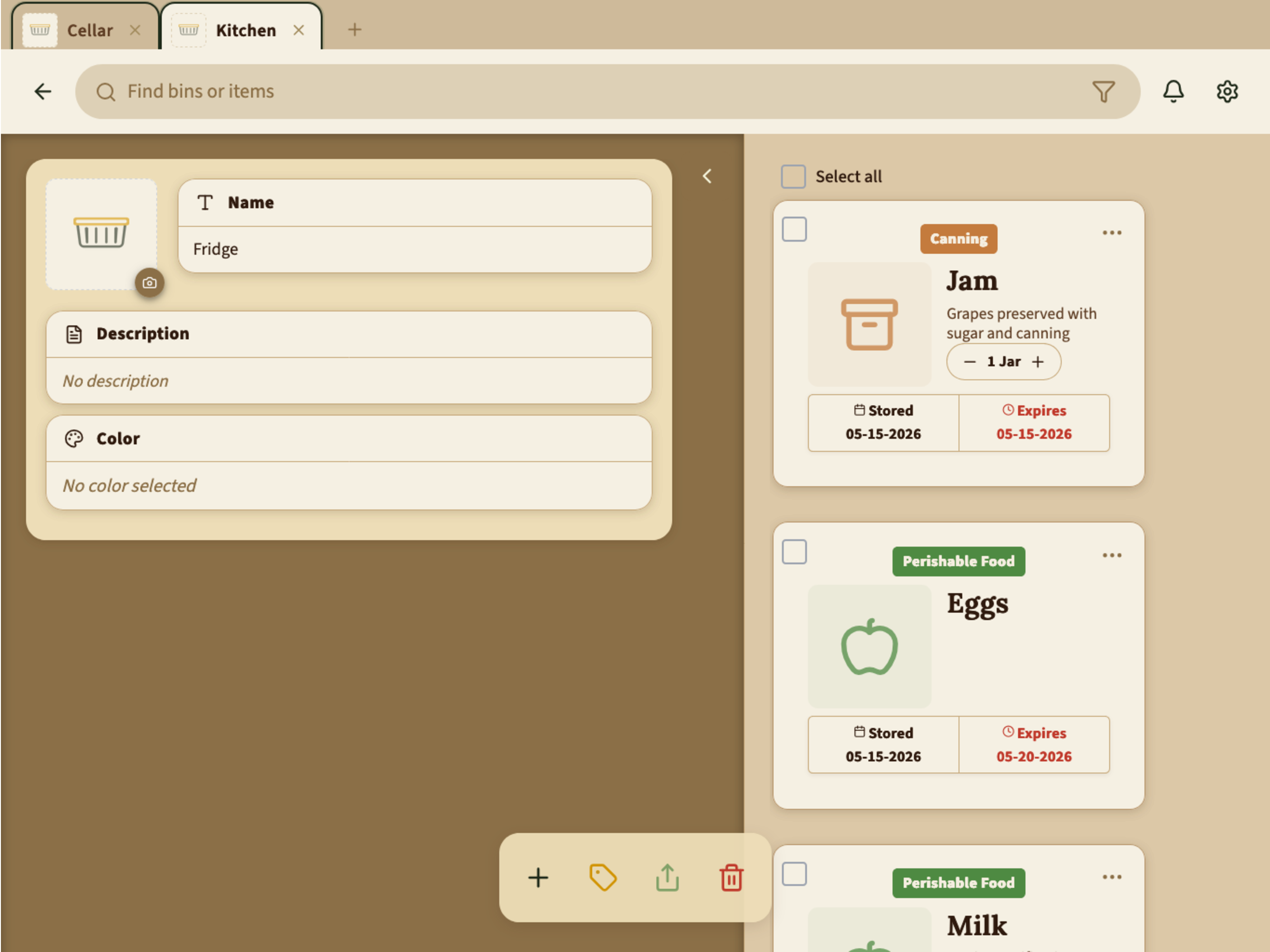
Task: Click the Kitchen tab basket icon
Action: click(188, 30)
